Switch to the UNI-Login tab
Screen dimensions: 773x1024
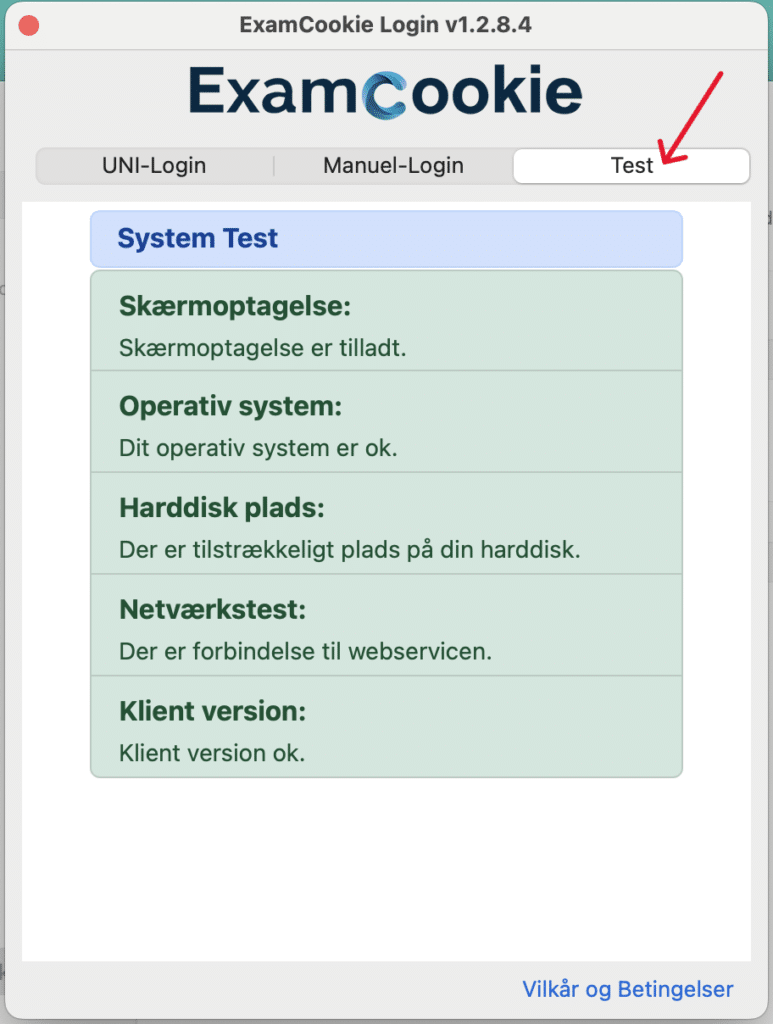155,166
